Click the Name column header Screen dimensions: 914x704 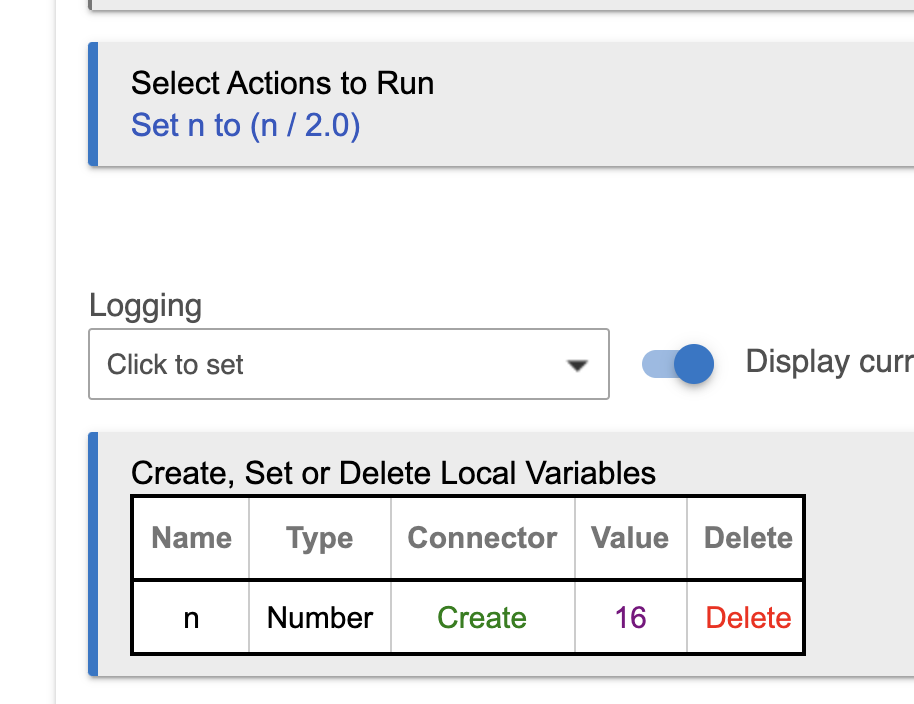(x=191, y=537)
